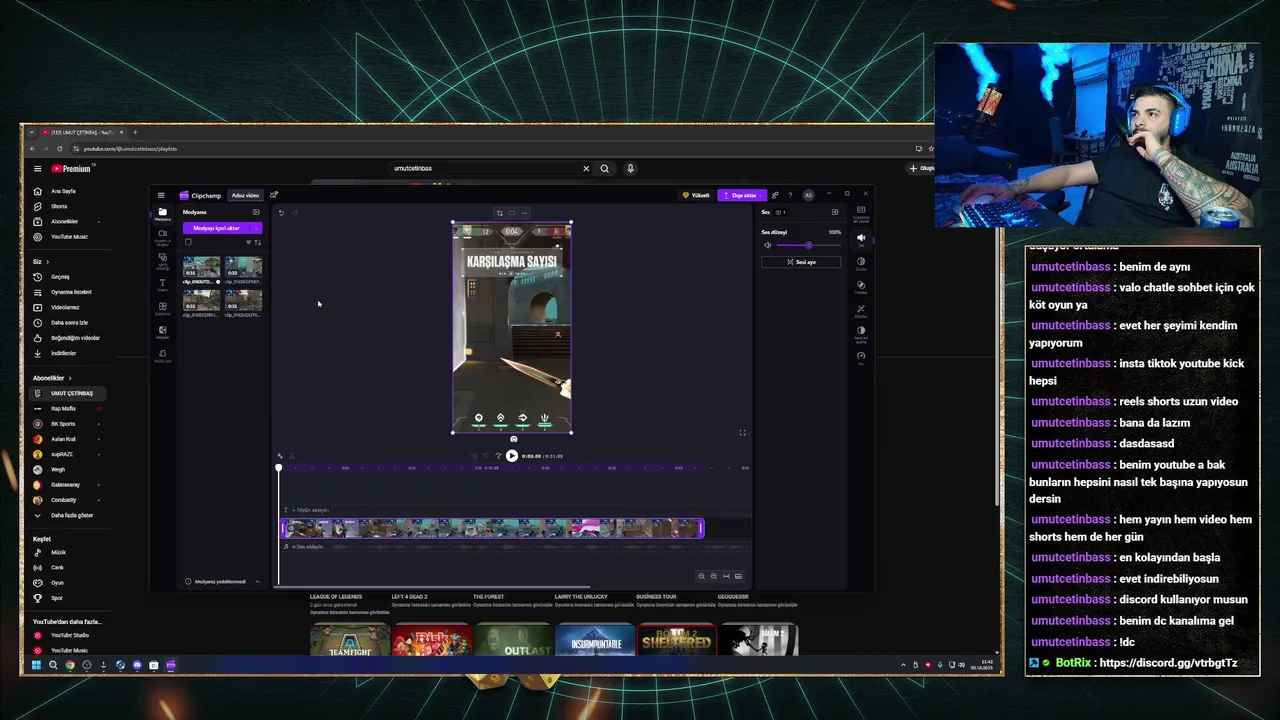Select the first media clip thumbnail
The image size is (1280, 720).
pos(201,267)
